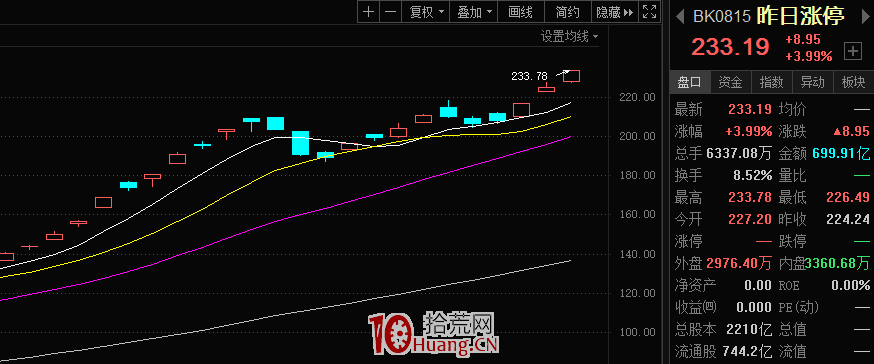The image size is (874, 364).
Task: Zoom in chart with plus button
Action: click(368, 12)
